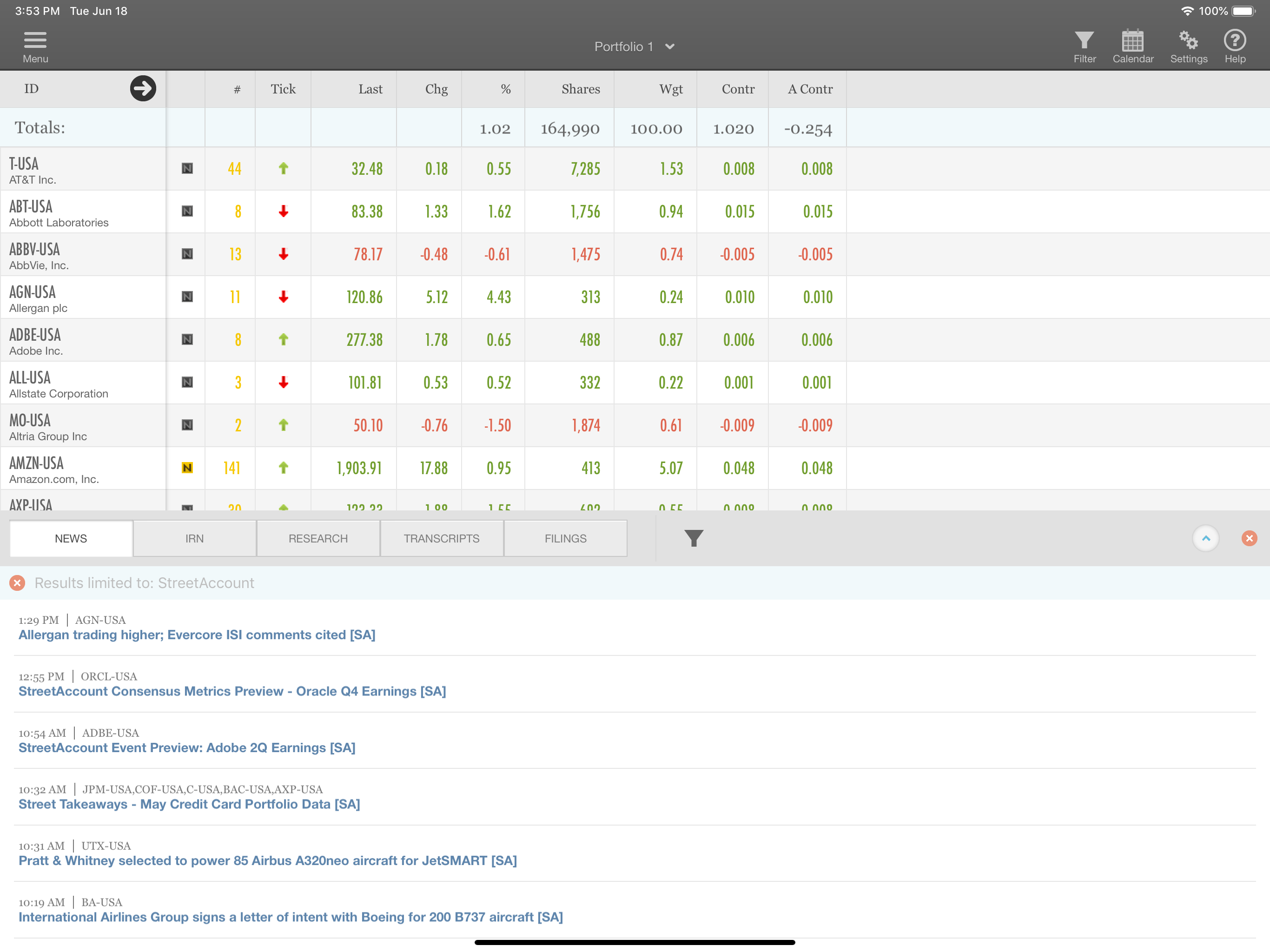The height and width of the screenshot is (952, 1270).
Task: Switch to the IRN tab
Action: [x=195, y=539]
